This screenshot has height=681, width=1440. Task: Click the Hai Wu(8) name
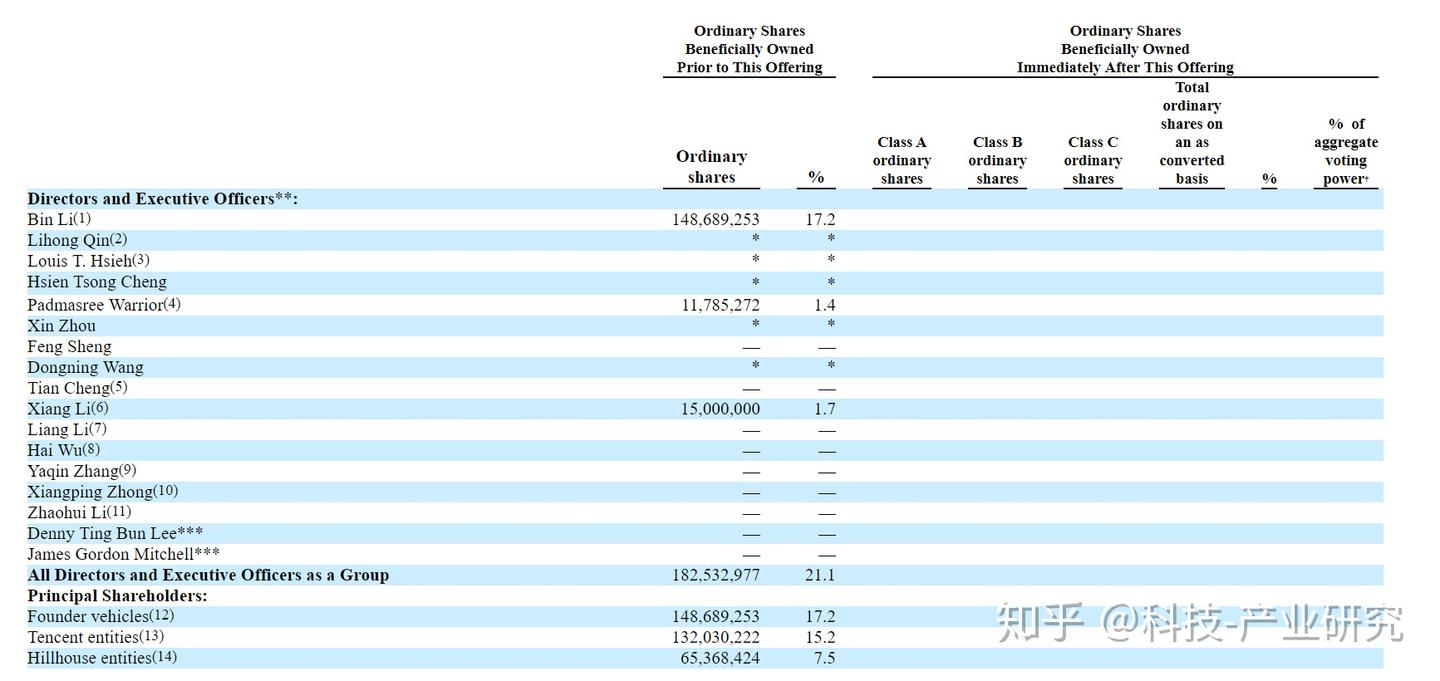(64, 450)
